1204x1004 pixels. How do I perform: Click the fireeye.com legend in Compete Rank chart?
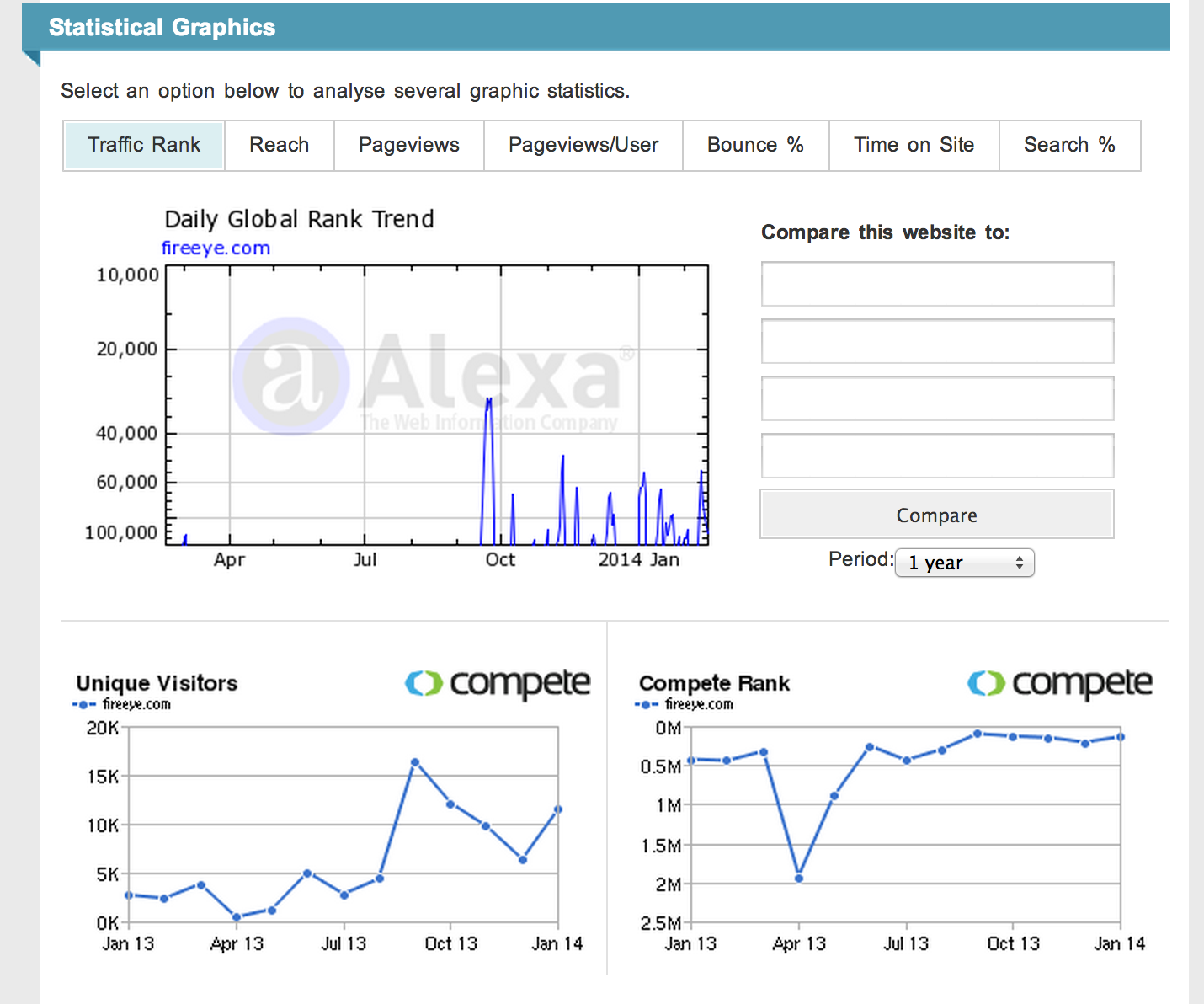pyautogui.click(x=685, y=704)
